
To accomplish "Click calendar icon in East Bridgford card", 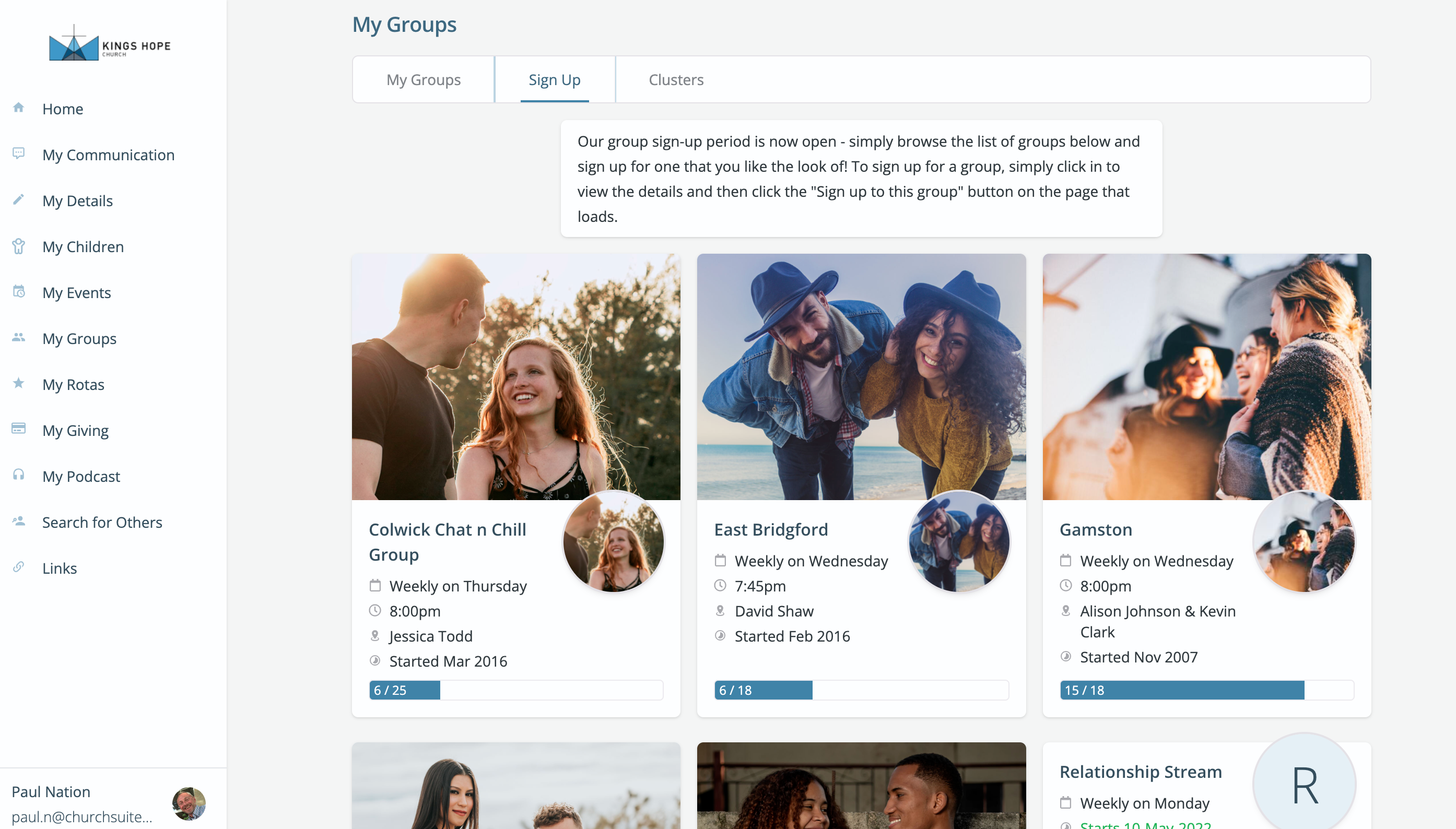I will [x=720, y=560].
